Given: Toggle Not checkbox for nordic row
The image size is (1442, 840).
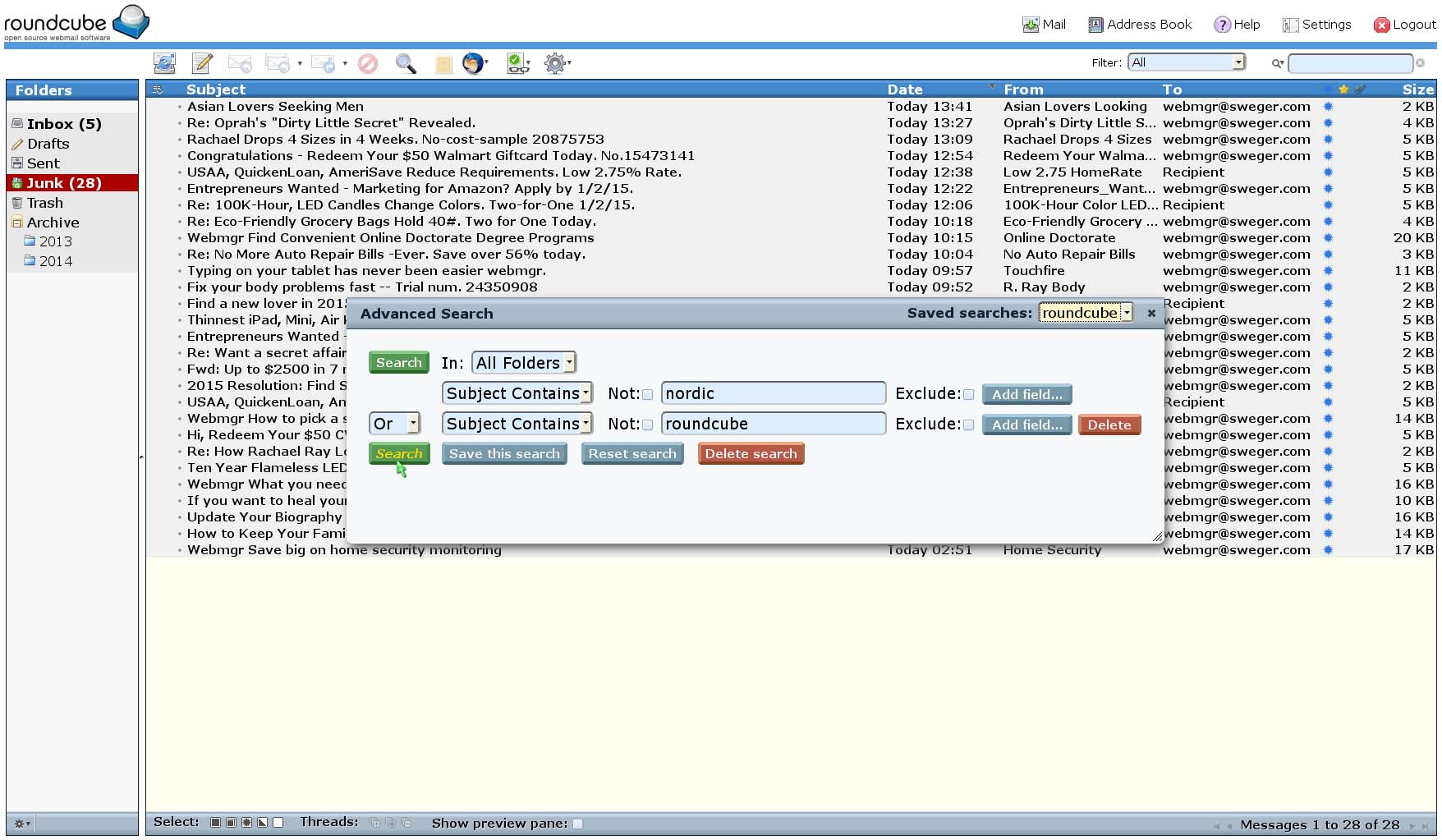Looking at the screenshot, I should (x=647, y=395).
